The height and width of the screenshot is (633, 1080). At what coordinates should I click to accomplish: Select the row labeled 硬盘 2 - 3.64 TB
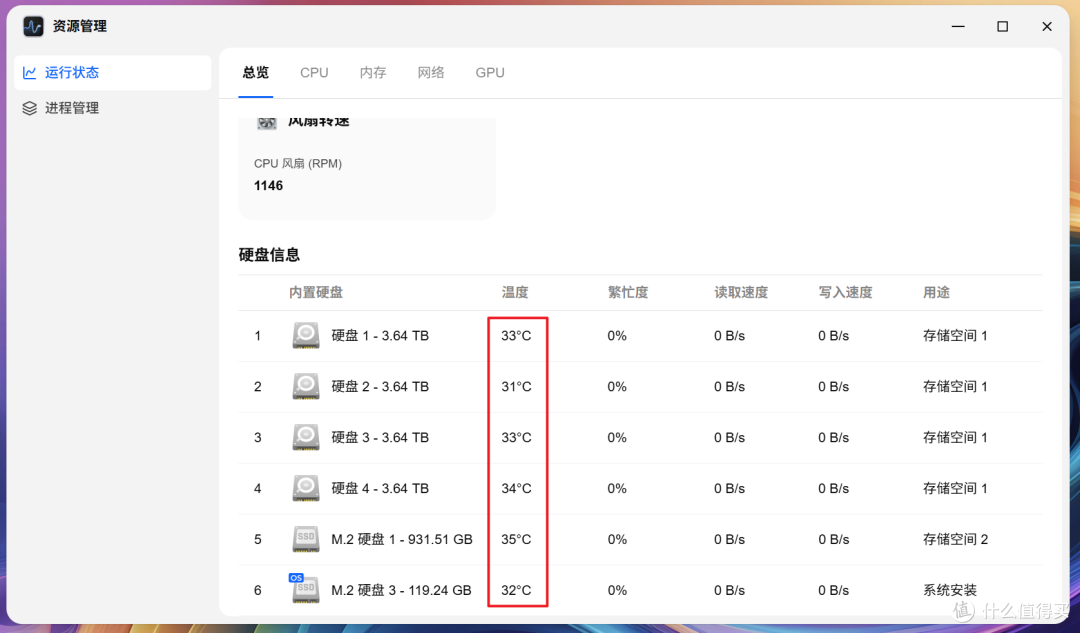click(640, 386)
